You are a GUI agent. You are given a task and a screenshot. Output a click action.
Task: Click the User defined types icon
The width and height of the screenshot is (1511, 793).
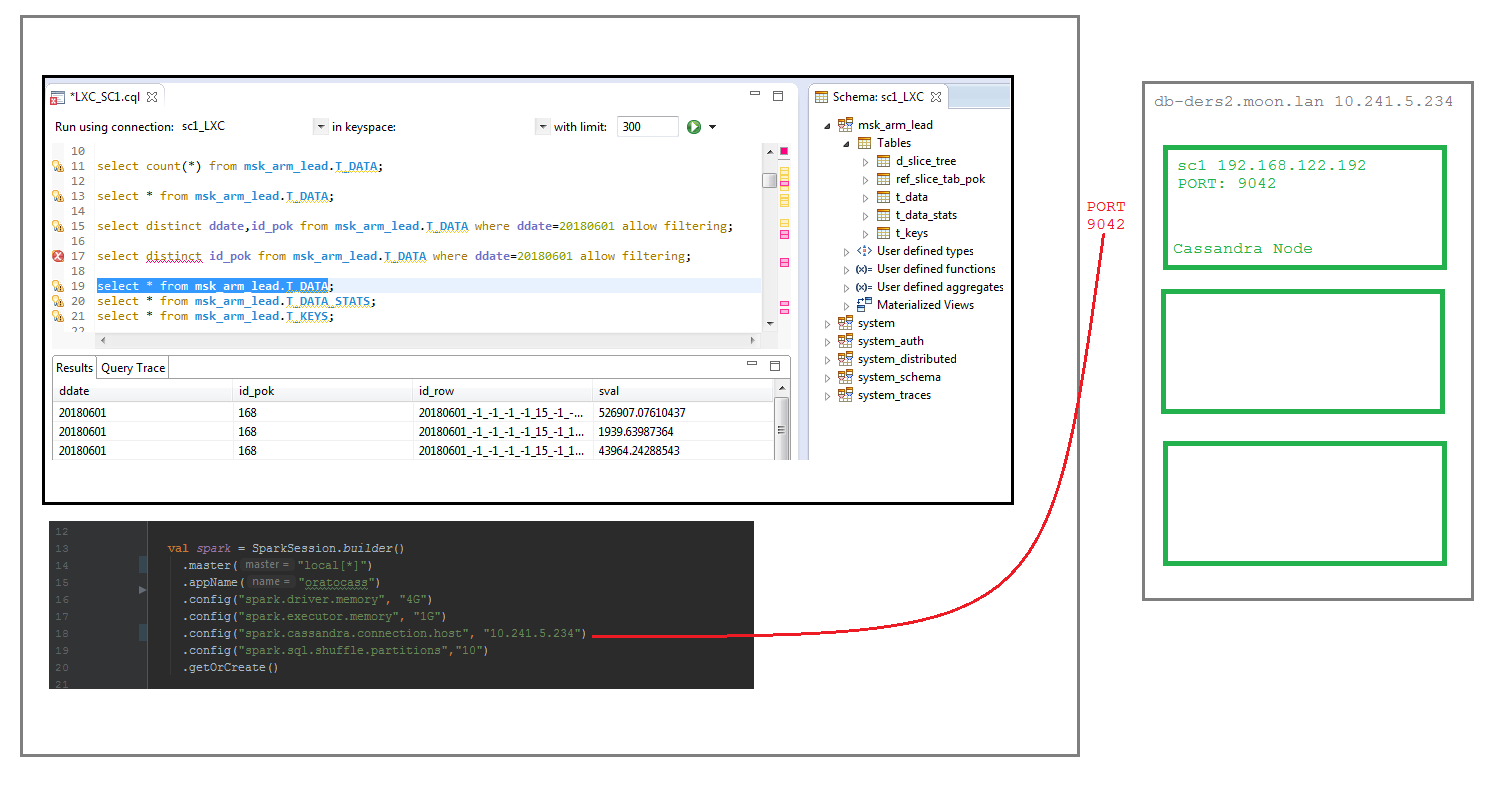pos(862,251)
